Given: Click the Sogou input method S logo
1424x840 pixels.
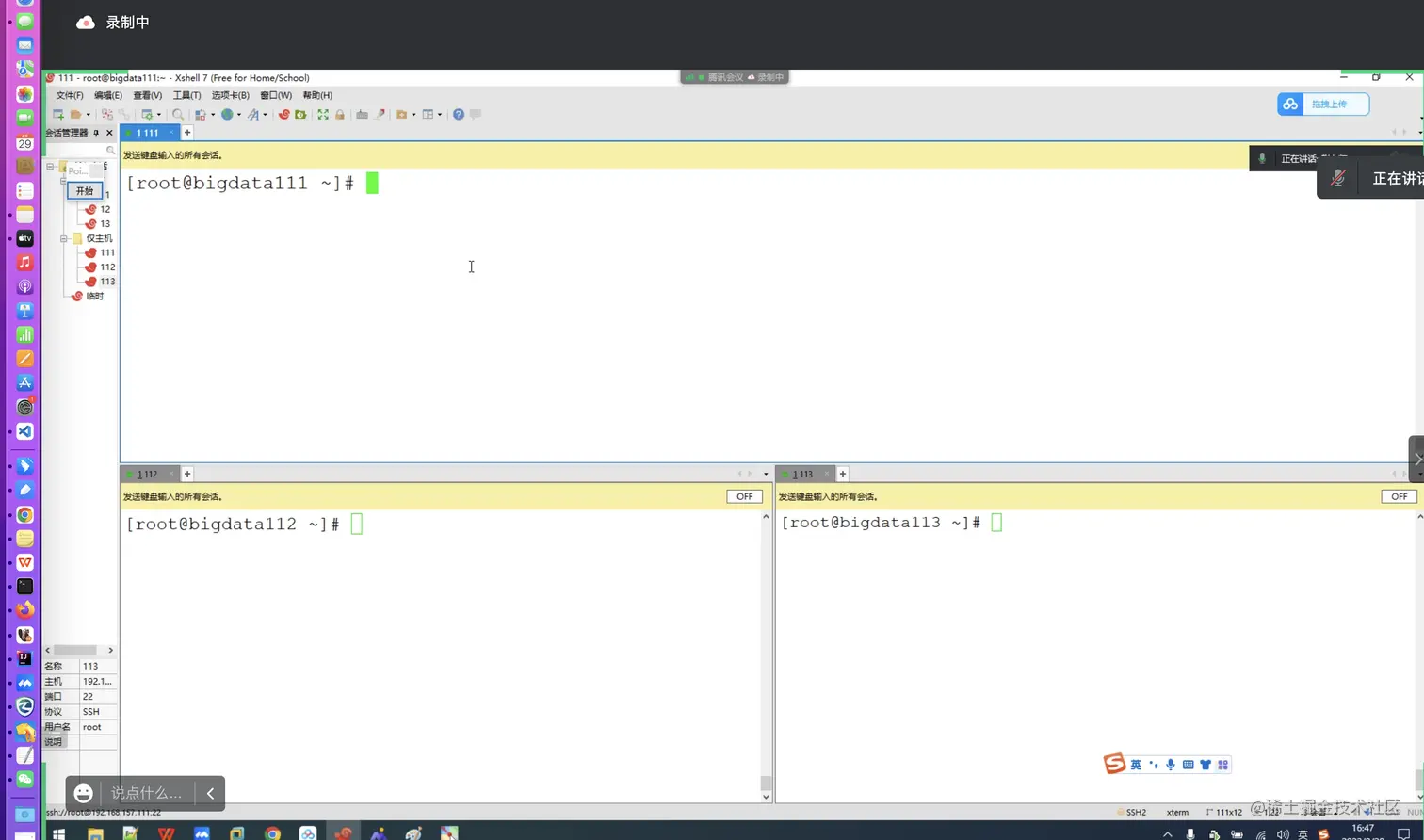Looking at the screenshot, I should point(1114,764).
